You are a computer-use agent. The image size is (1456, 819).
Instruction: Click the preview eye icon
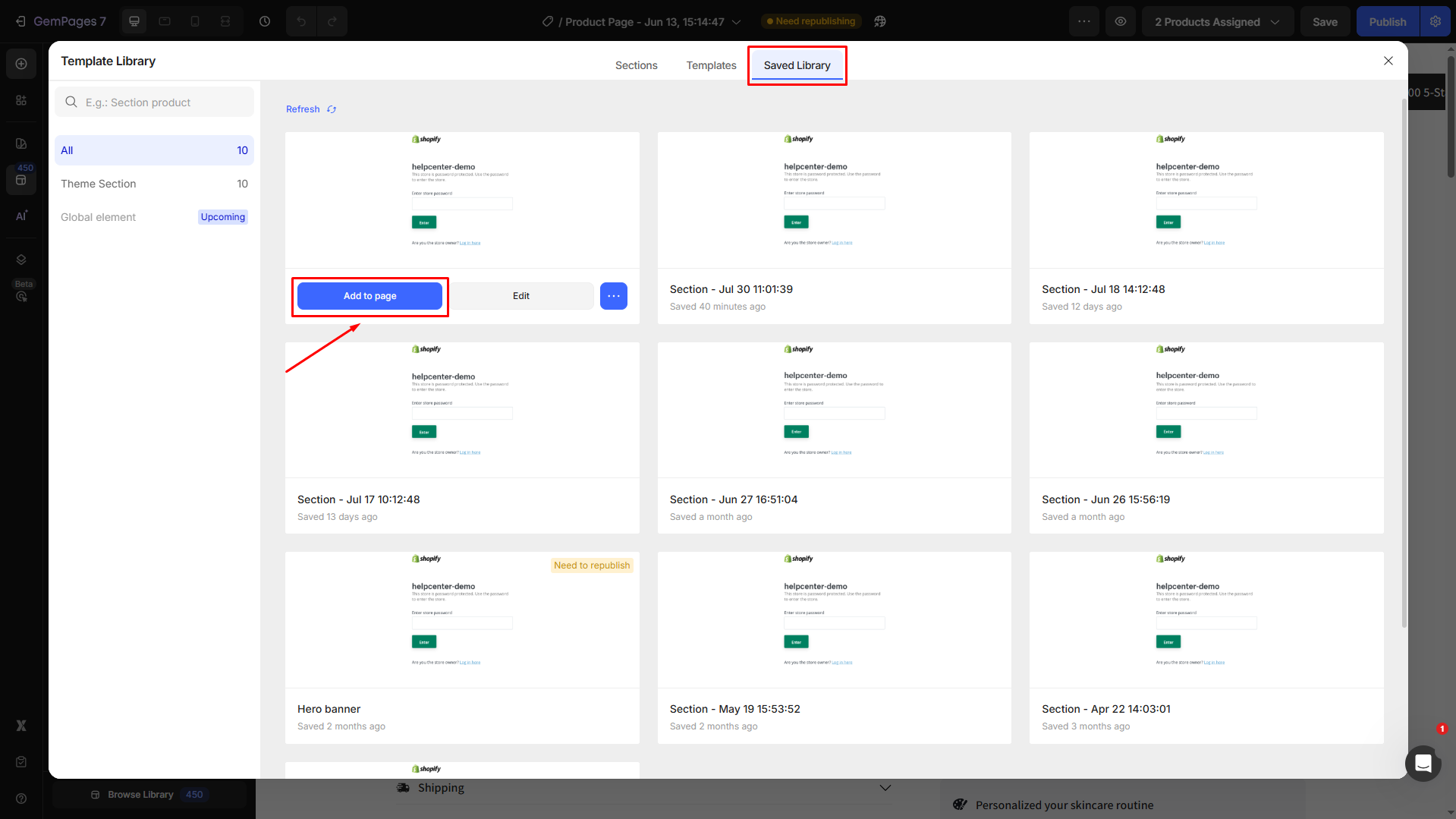pyautogui.click(x=1121, y=21)
